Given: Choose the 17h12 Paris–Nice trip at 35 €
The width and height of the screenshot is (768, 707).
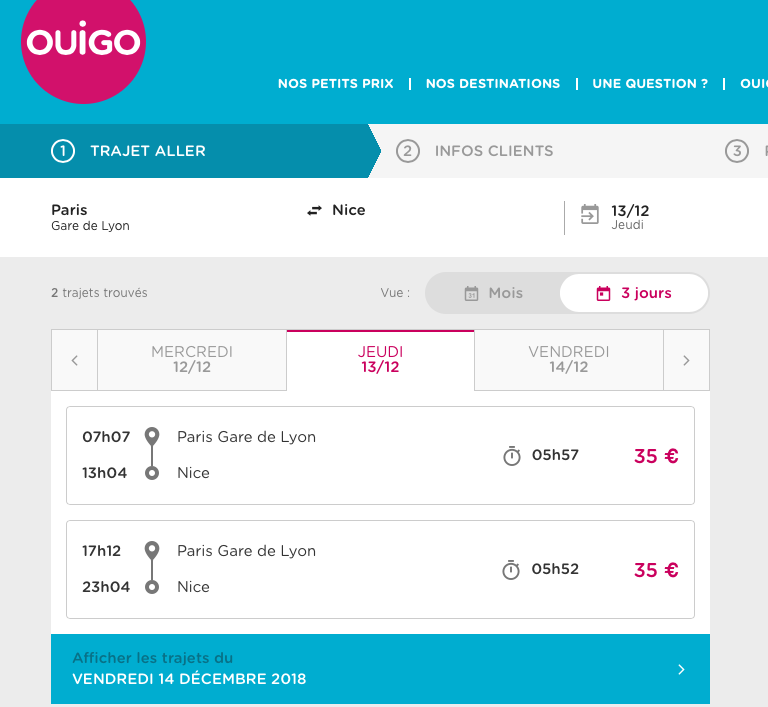Looking at the screenshot, I should (x=380, y=569).
